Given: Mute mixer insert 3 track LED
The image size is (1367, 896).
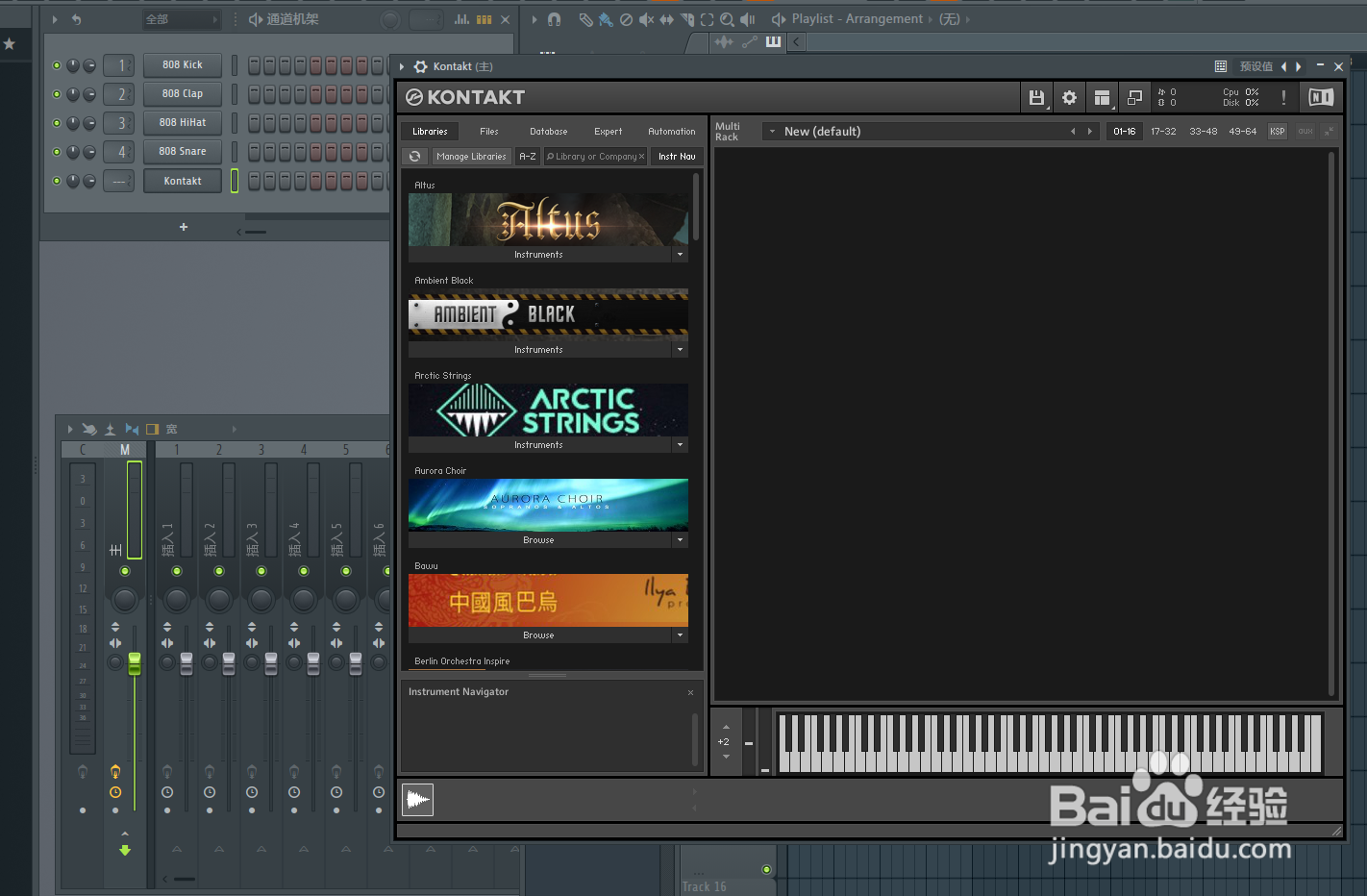Looking at the screenshot, I should pyautogui.click(x=261, y=571).
